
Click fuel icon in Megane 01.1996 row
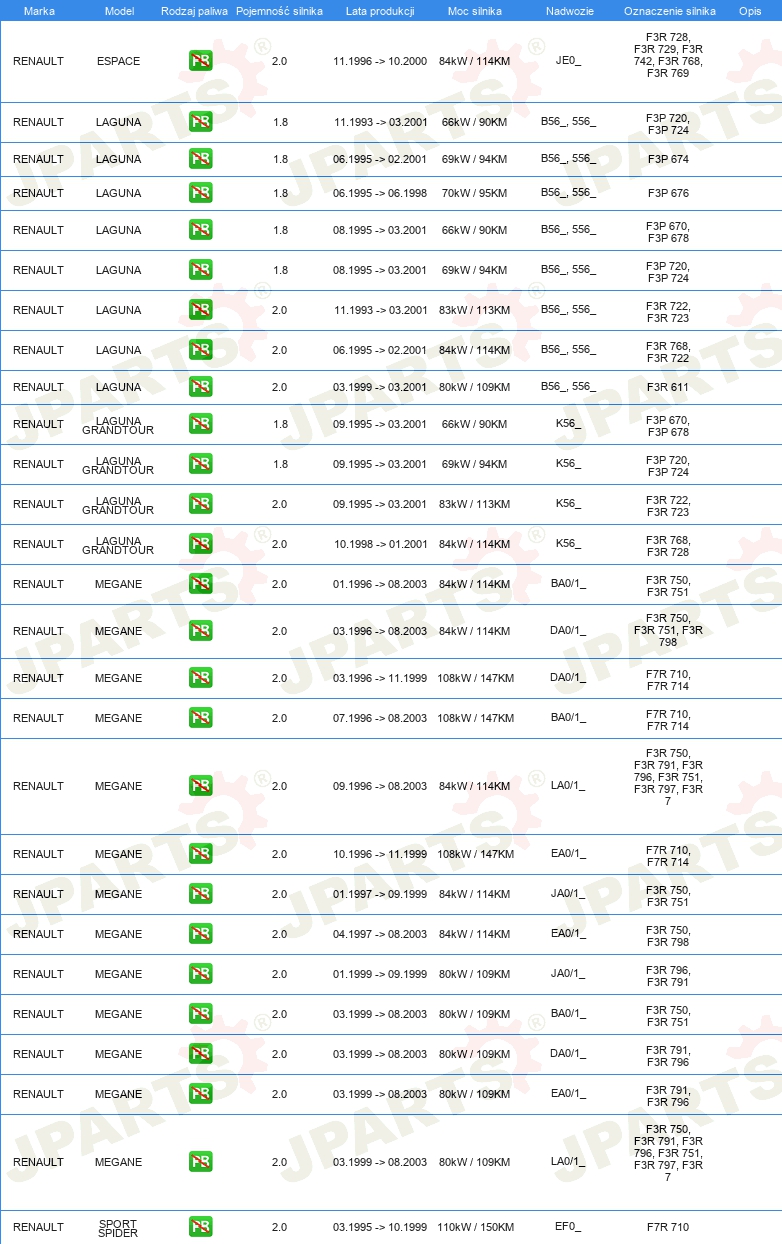pyautogui.click(x=200, y=584)
